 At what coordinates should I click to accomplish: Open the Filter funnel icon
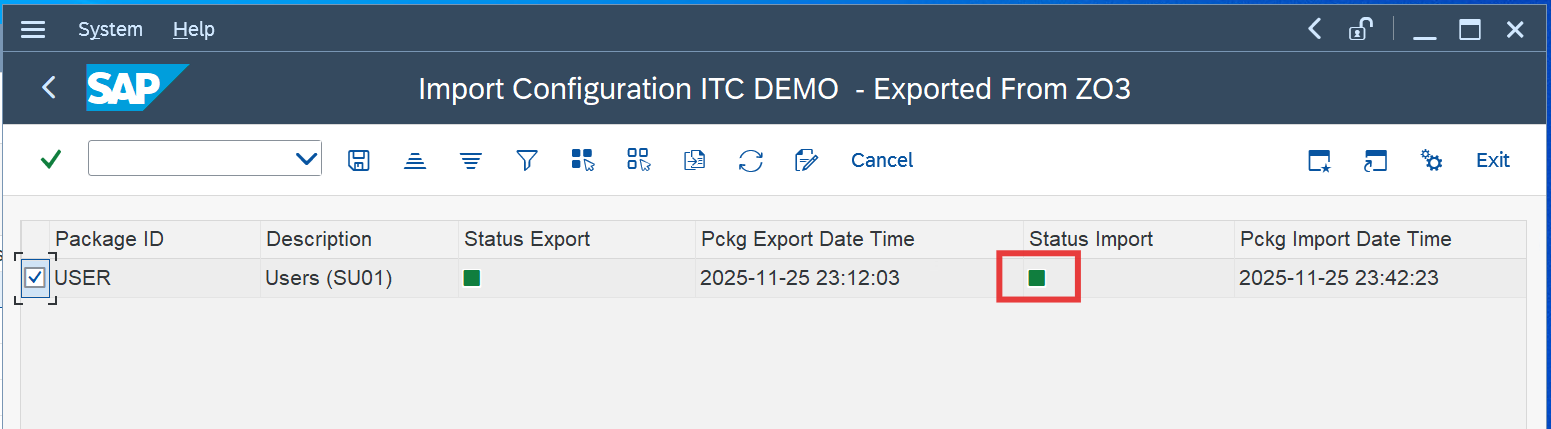(x=527, y=160)
